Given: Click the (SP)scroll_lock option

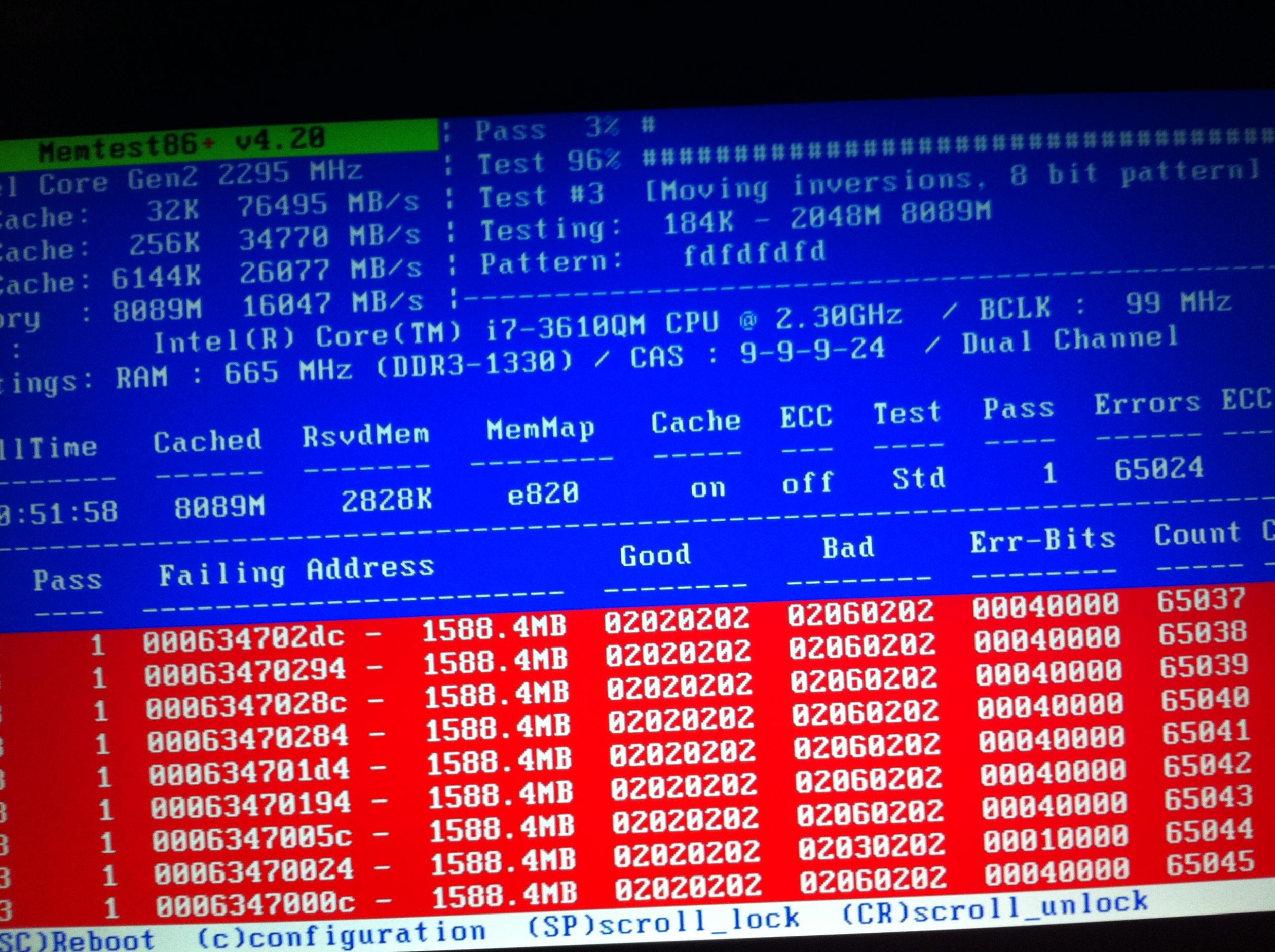Looking at the screenshot, I should pos(663,921).
